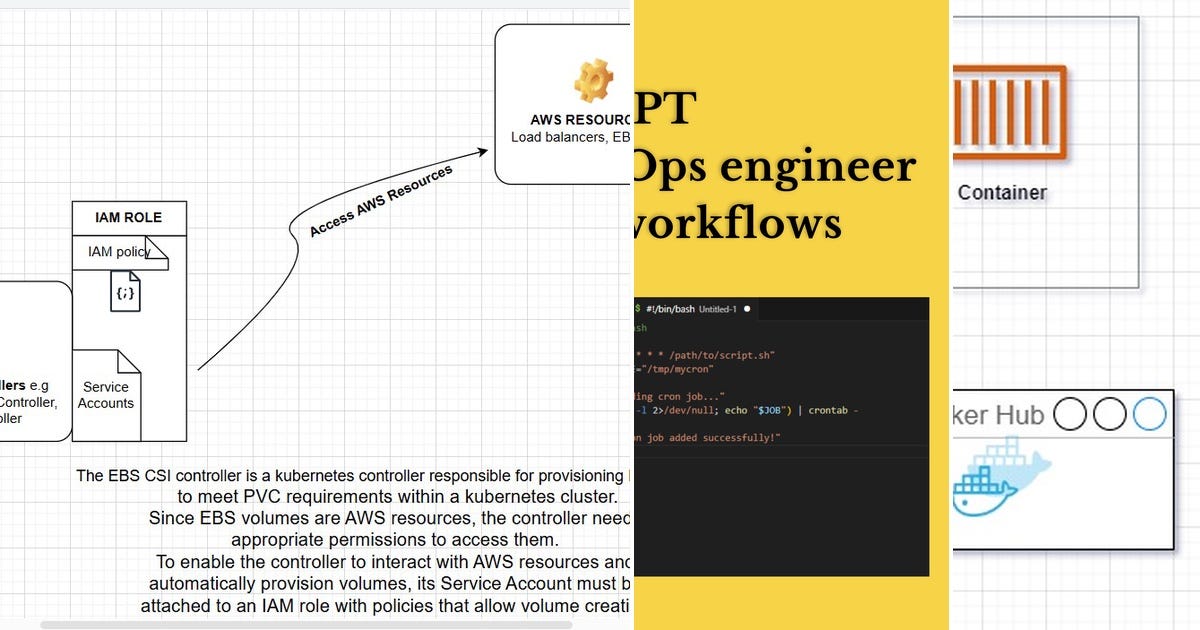The image size is (1200, 630).
Task: Click the unsaved-changes dot on Untitled-1 tab
Action: pos(745,309)
